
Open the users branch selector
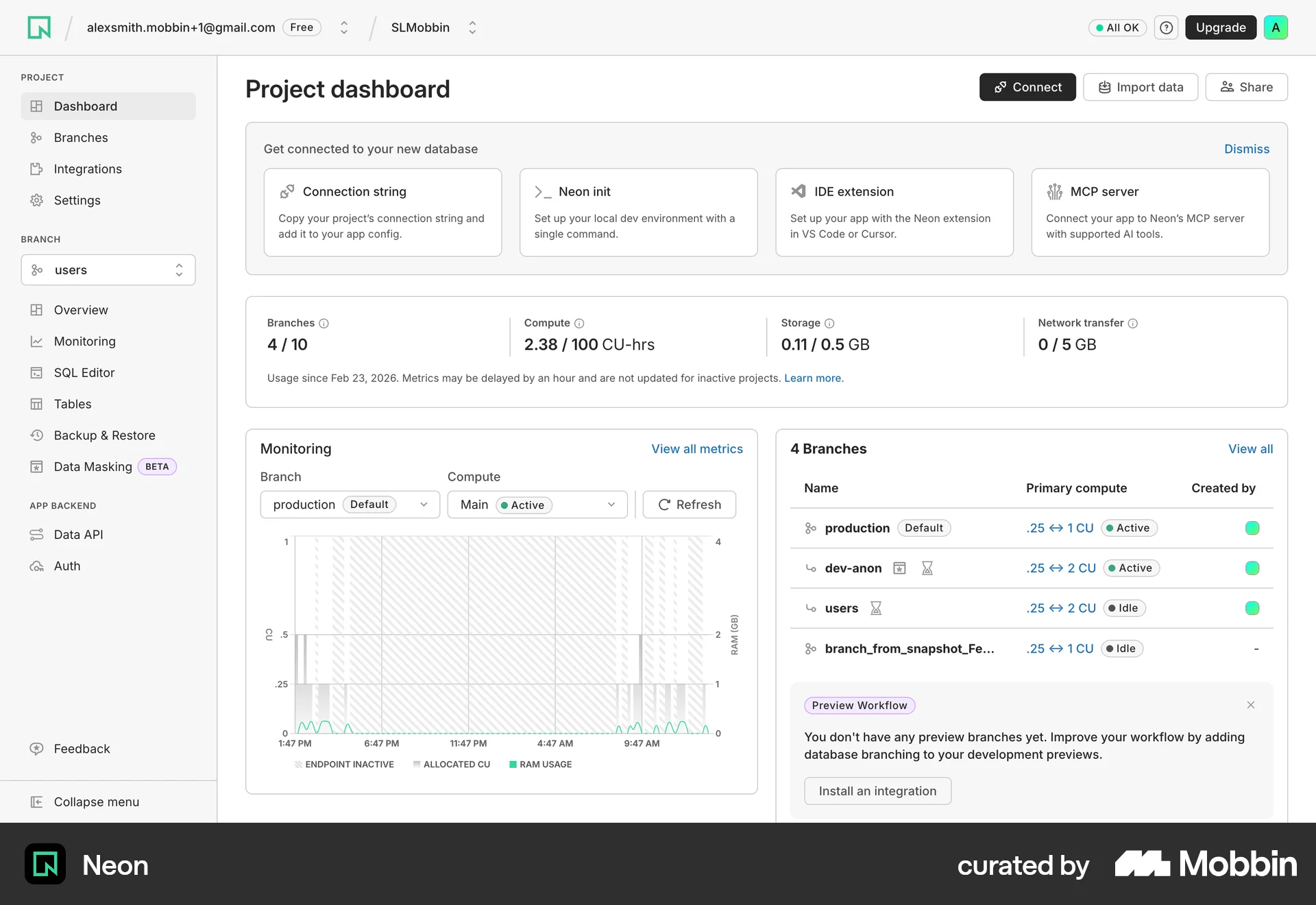click(108, 270)
